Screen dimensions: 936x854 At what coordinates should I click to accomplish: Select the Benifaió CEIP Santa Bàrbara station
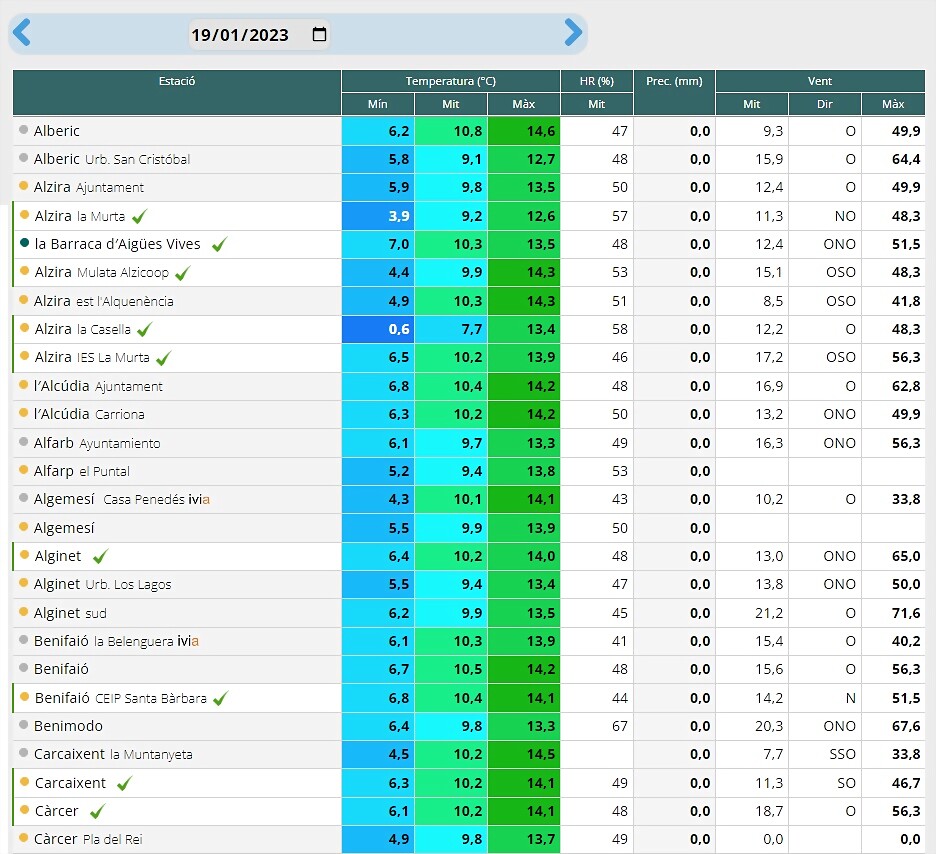(121, 698)
